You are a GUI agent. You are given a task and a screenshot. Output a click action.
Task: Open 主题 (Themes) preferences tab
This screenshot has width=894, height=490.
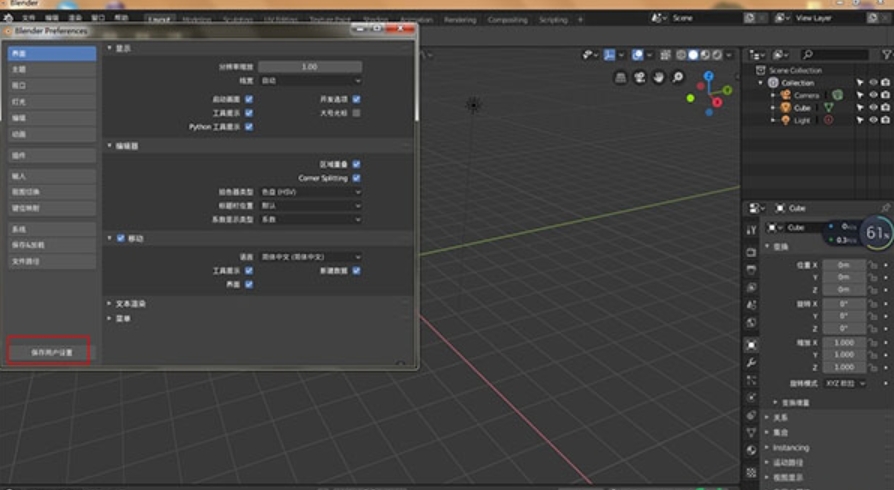pos(52,70)
